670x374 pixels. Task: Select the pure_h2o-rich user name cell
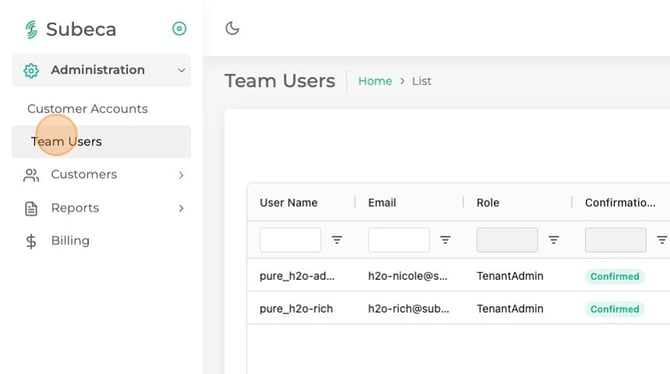tap(296, 309)
